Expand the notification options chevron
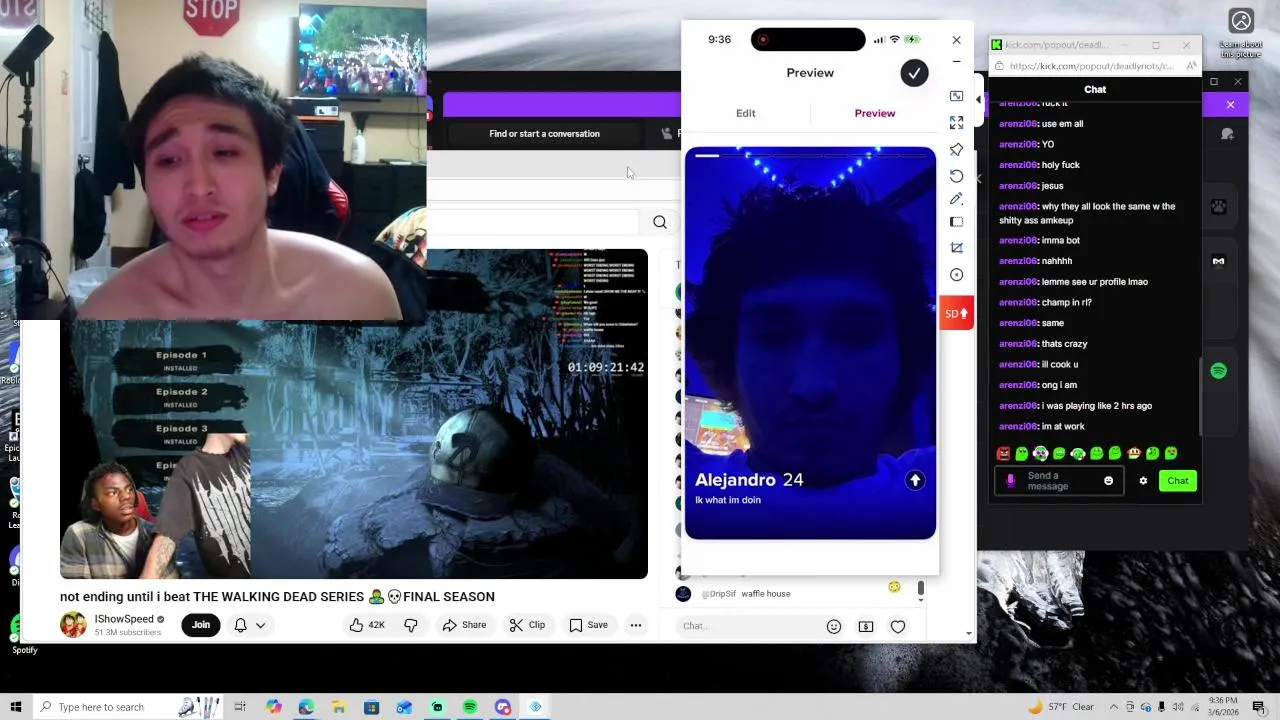 tap(260, 625)
